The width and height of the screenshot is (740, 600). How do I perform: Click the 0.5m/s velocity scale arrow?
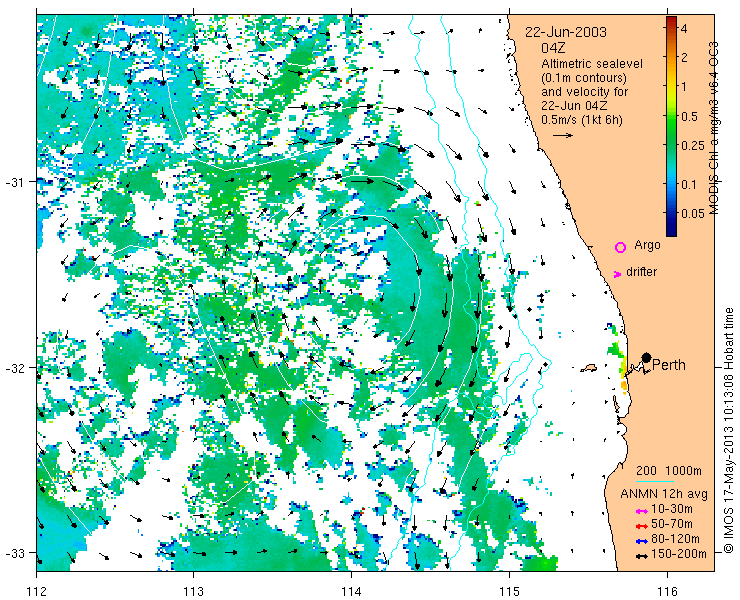click(x=563, y=135)
